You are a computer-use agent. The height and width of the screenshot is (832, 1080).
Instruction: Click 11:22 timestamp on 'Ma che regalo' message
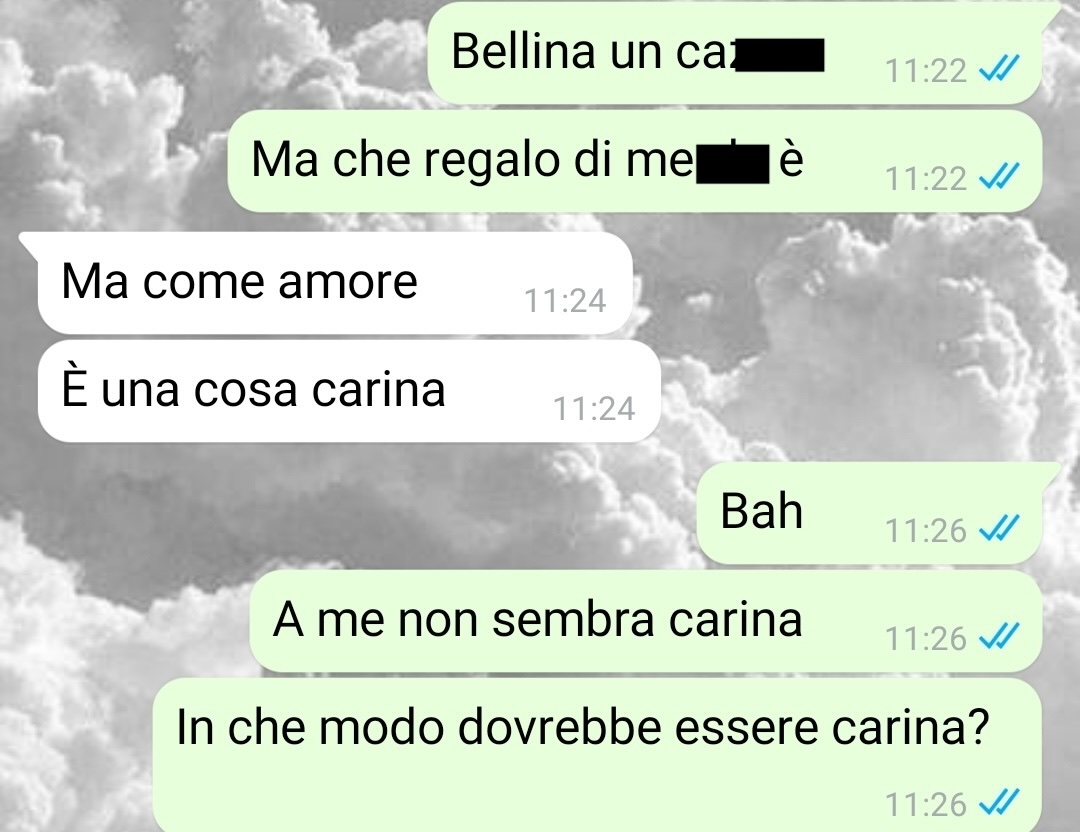926,179
